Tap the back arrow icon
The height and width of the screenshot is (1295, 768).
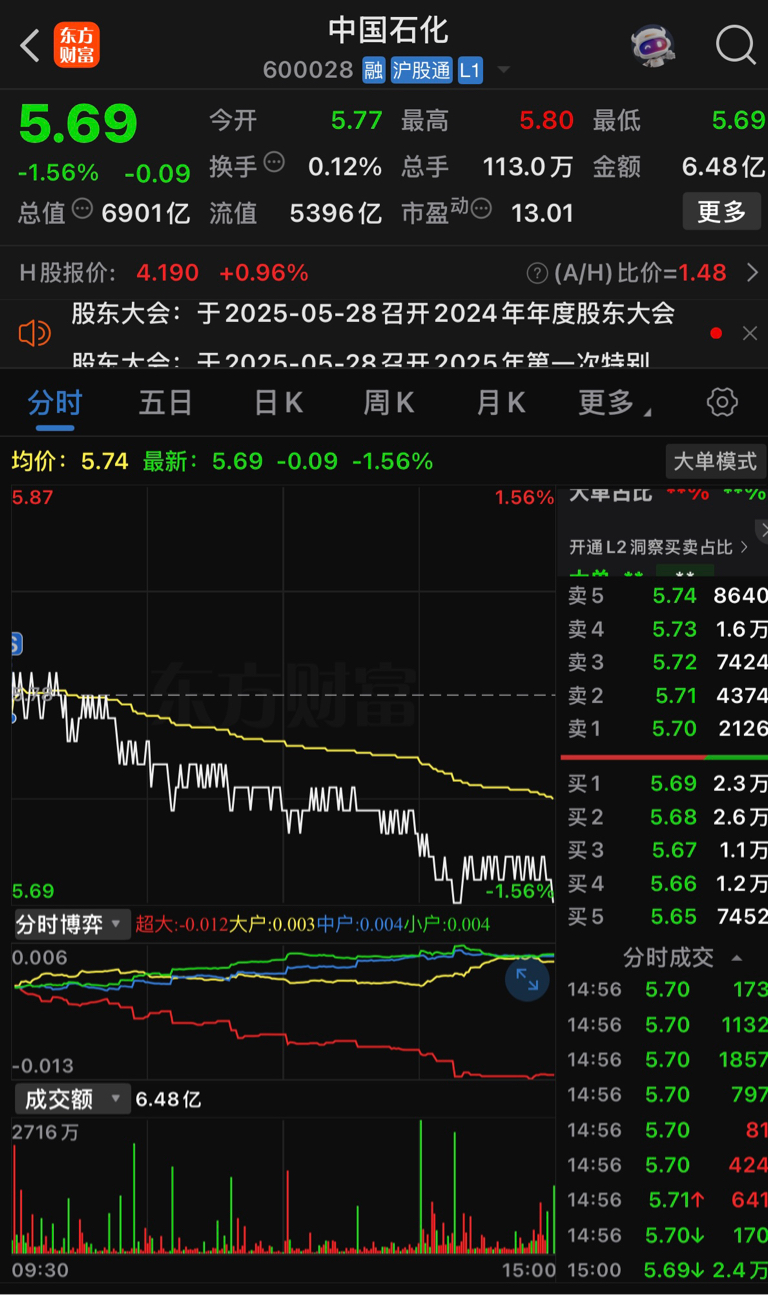pyautogui.click(x=30, y=45)
